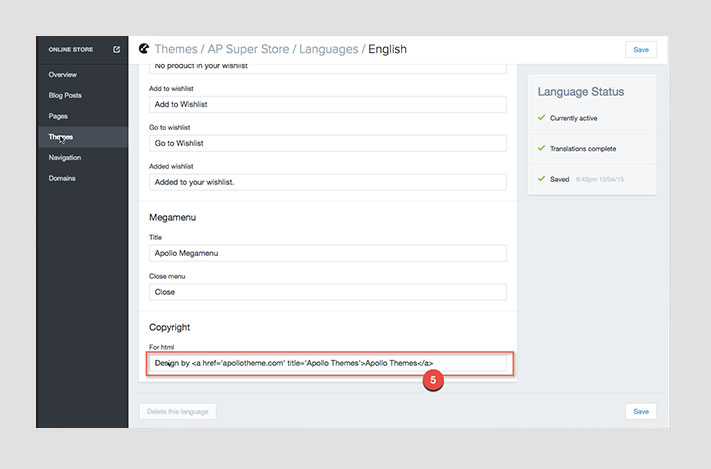Image resolution: width=711 pixels, height=469 pixels.
Task: Open the online store external link icon
Action: point(117,49)
